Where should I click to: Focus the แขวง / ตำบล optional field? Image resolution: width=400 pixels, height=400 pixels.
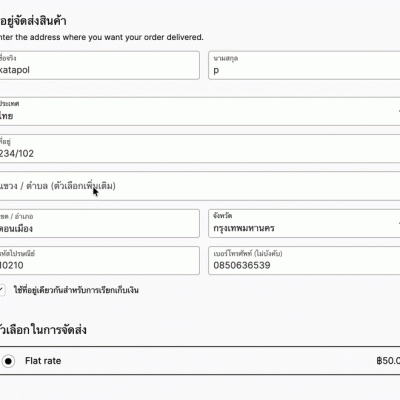click(200, 186)
